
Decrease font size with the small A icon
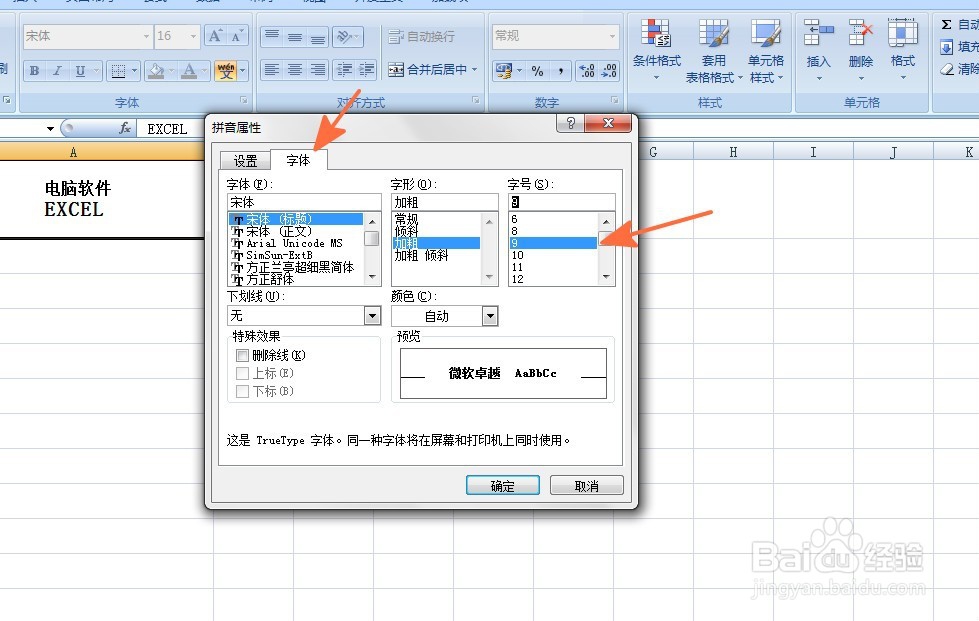pyautogui.click(x=237, y=36)
